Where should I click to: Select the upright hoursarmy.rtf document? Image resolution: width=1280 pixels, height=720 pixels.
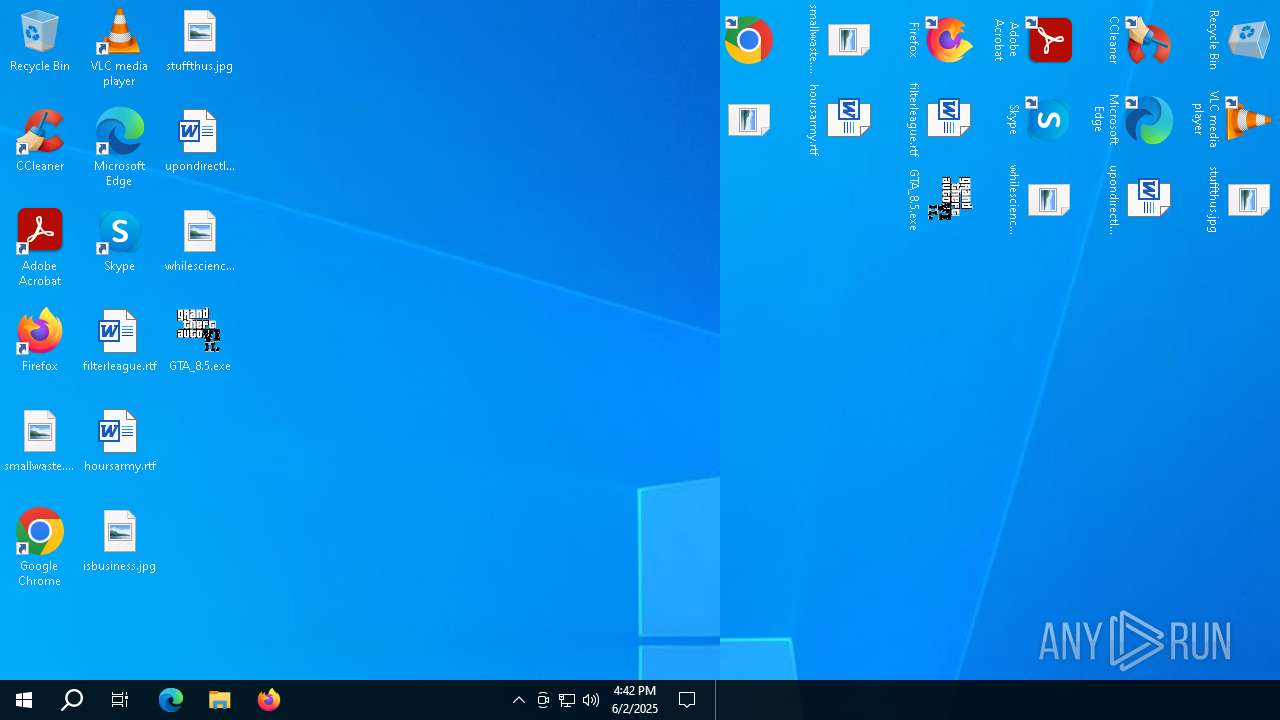(x=119, y=442)
